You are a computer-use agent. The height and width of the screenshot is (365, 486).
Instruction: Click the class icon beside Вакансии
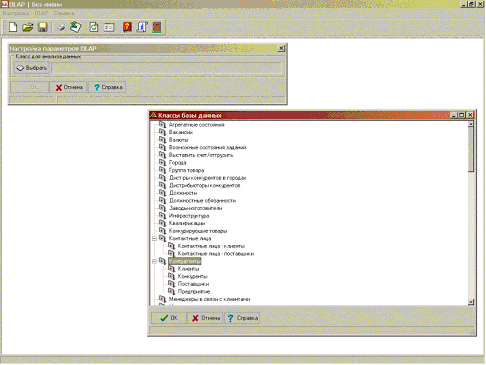click(x=162, y=132)
